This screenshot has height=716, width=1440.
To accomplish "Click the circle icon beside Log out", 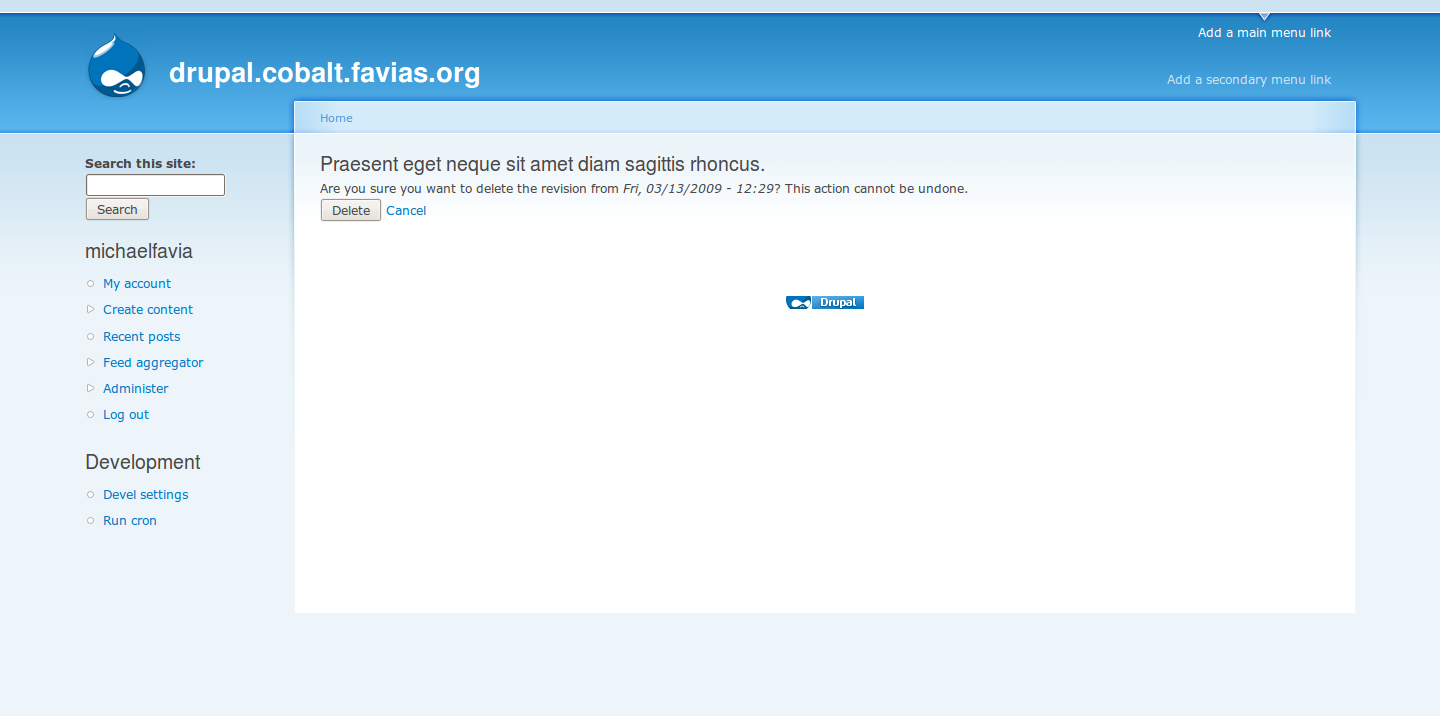I will [x=90, y=415].
